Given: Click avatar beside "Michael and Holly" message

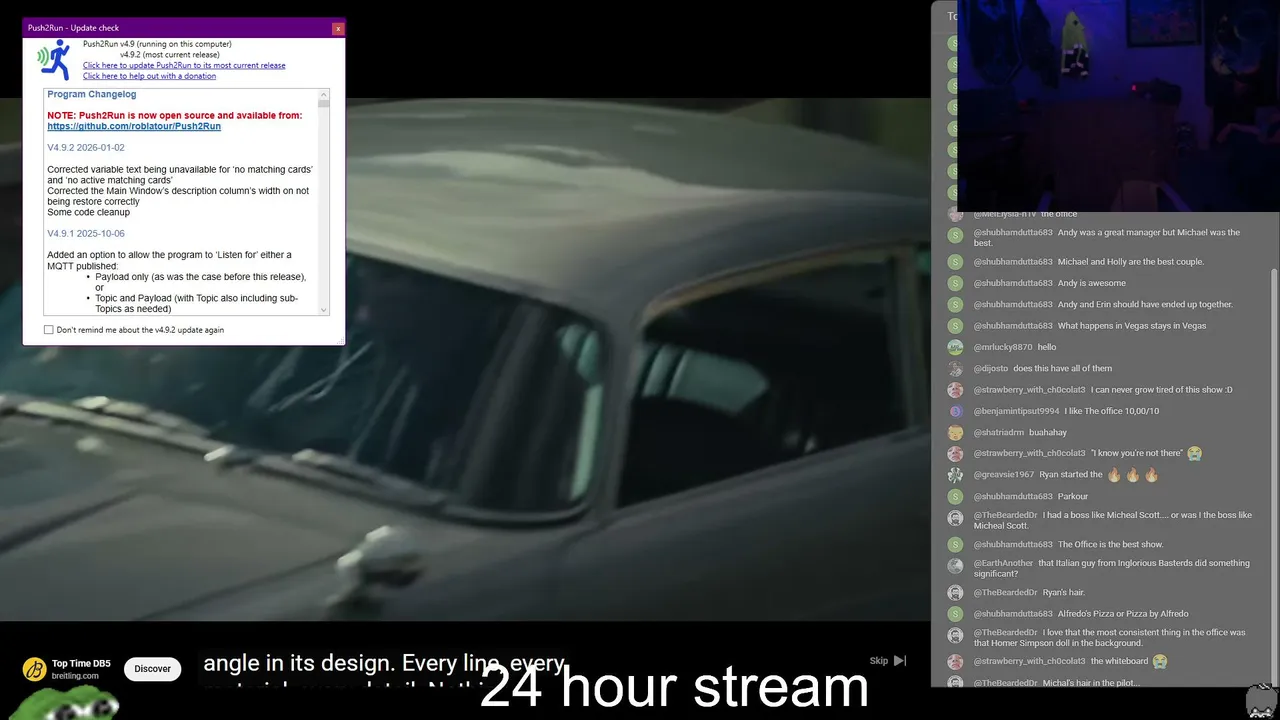Looking at the screenshot, I should click(x=955, y=262).
